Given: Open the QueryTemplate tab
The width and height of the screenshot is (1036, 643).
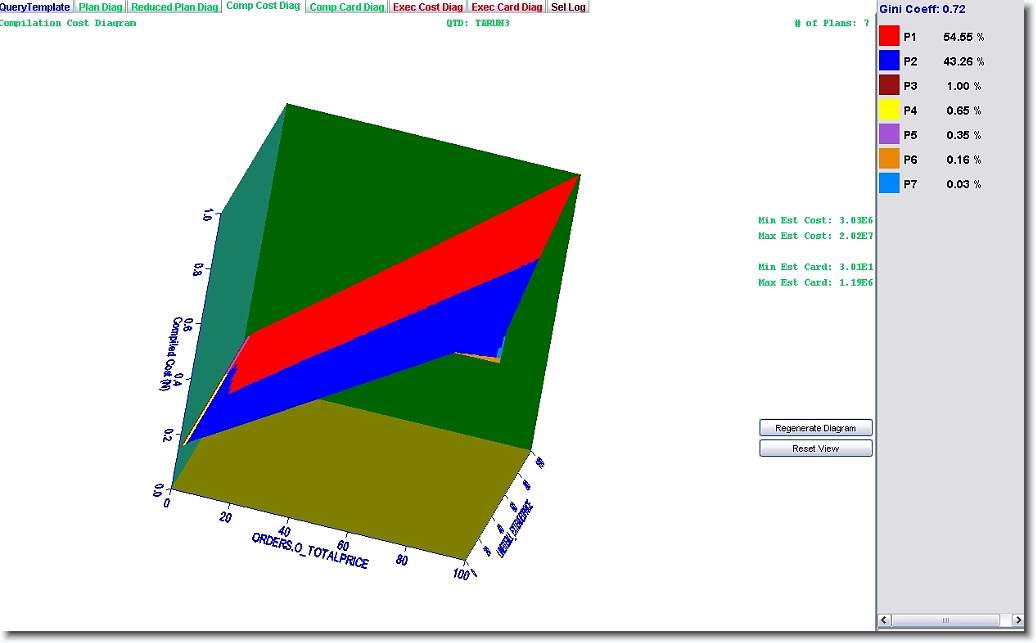Looking at the screenshot, I should tap(35, 7).
